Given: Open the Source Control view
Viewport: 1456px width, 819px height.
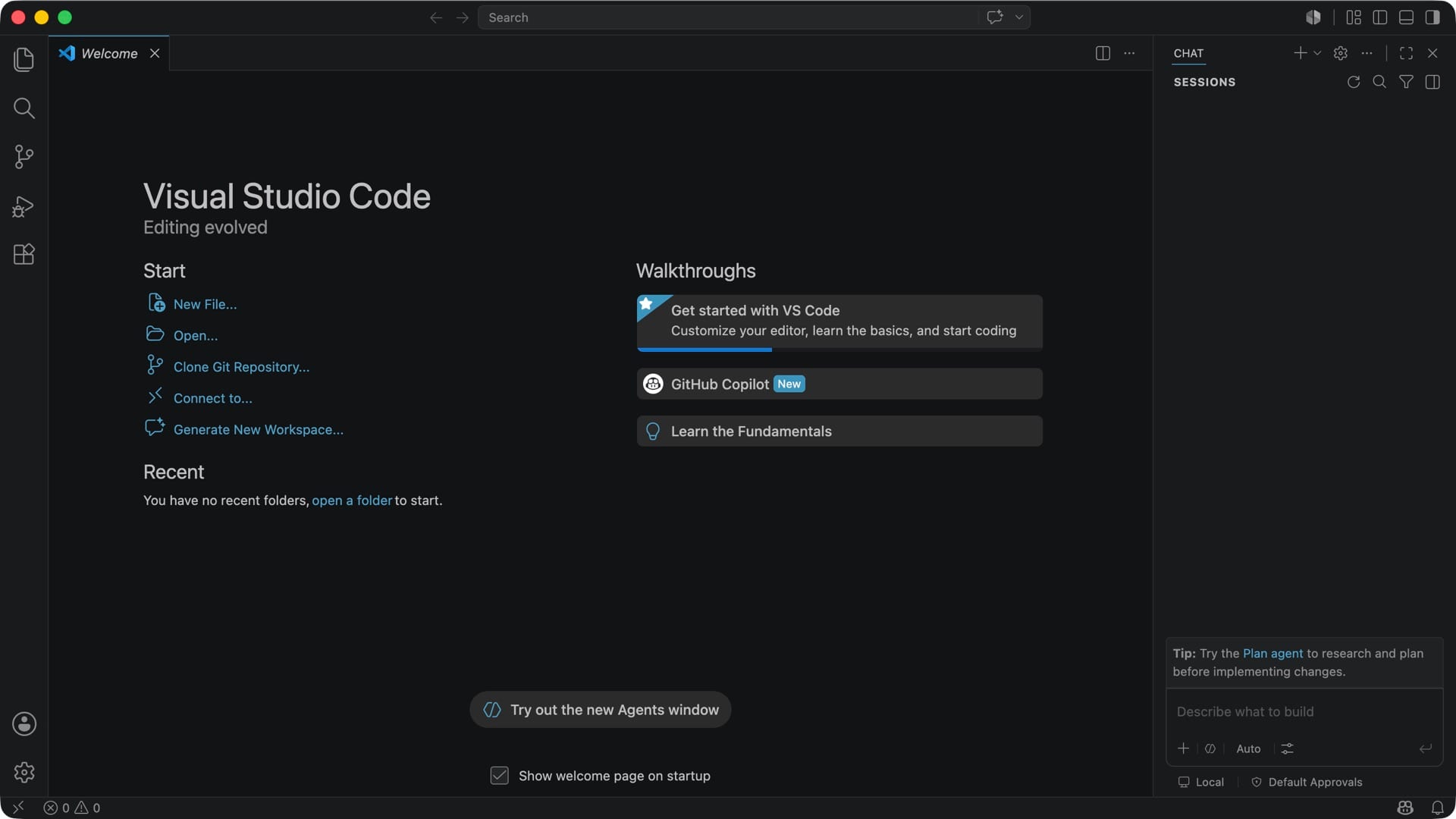Looking at the screenshot, I should (x=24, y=157).
